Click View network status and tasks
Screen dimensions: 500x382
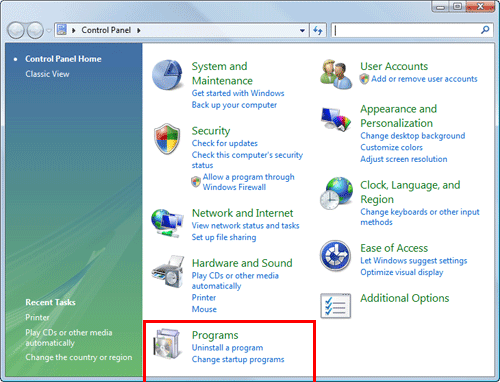(x=245, y=226)
